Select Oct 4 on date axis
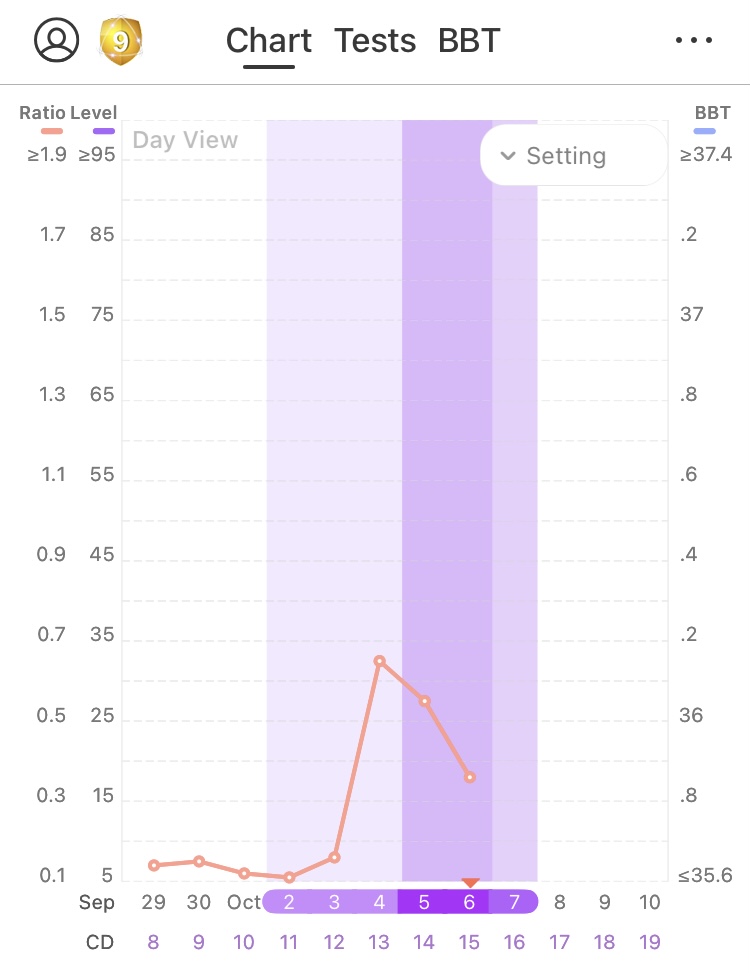Screen dimensions: 750x973 click(x=379, y=902)
